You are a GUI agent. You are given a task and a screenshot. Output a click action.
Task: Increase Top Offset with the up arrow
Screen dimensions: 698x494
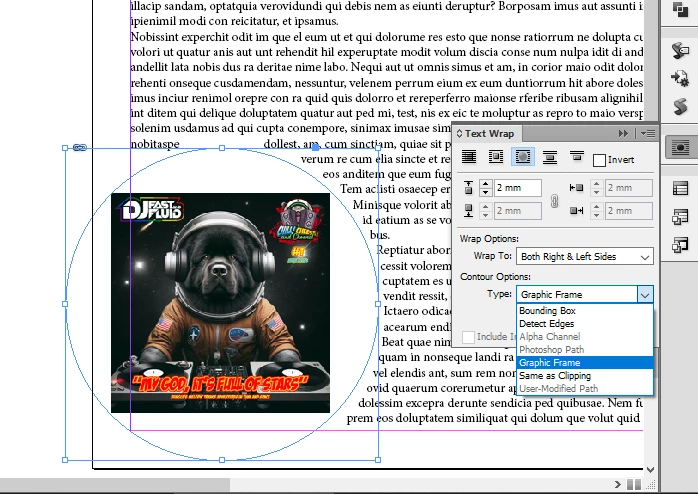[x=485, y=183]
